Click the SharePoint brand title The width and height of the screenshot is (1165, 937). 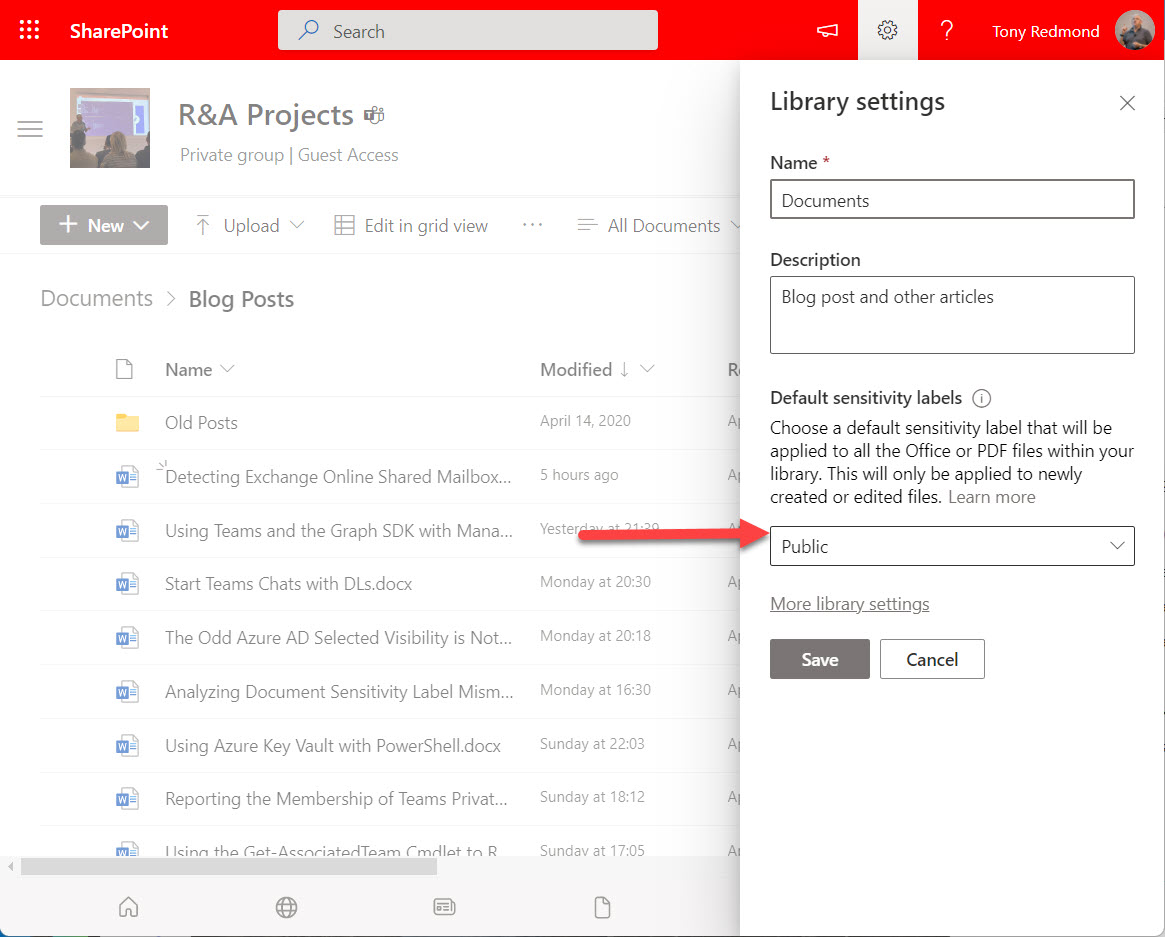pyautogui.click(x=119, y=31)
